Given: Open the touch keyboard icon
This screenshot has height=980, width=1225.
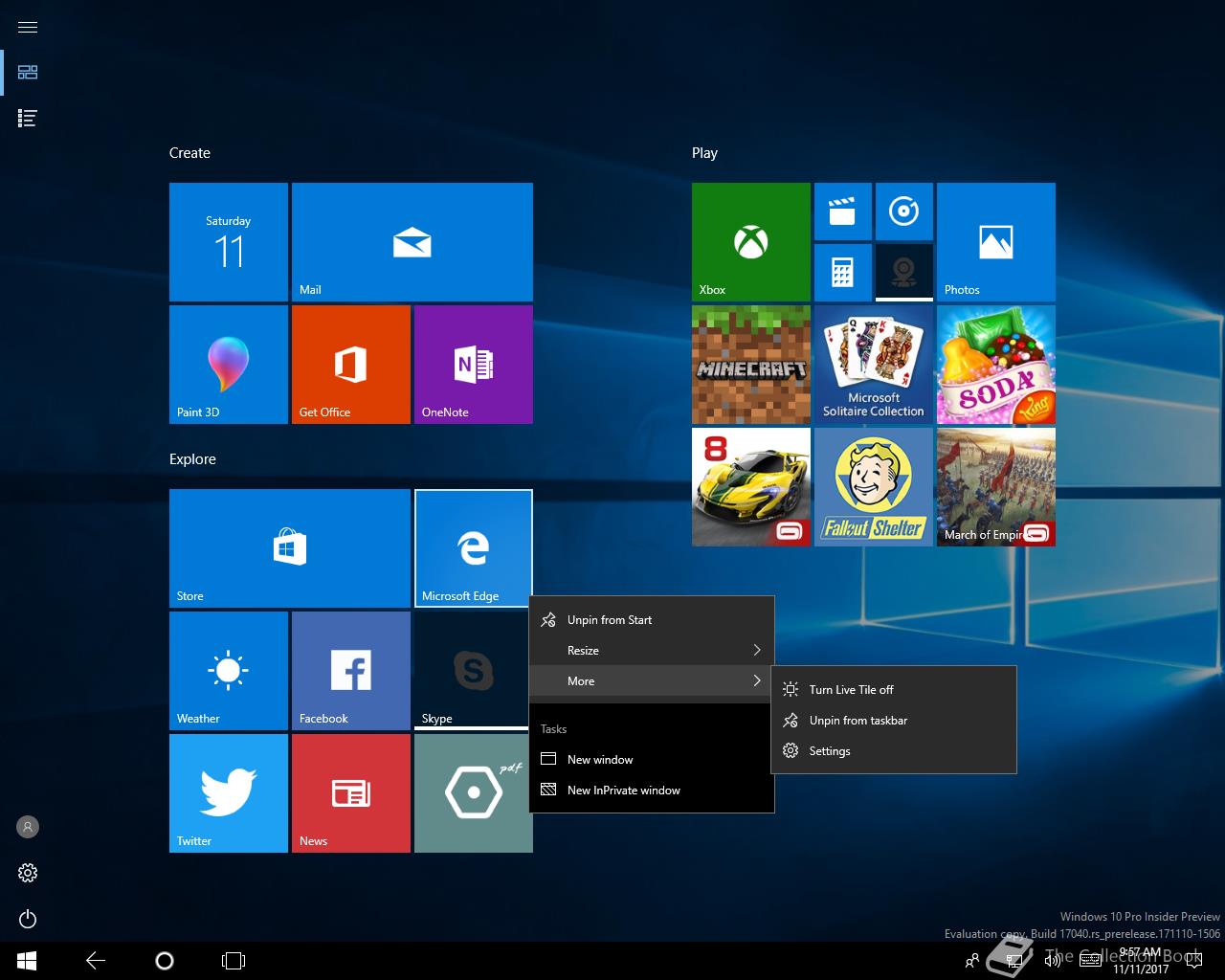Looking at the screenshot, I should coord(1090,961).
